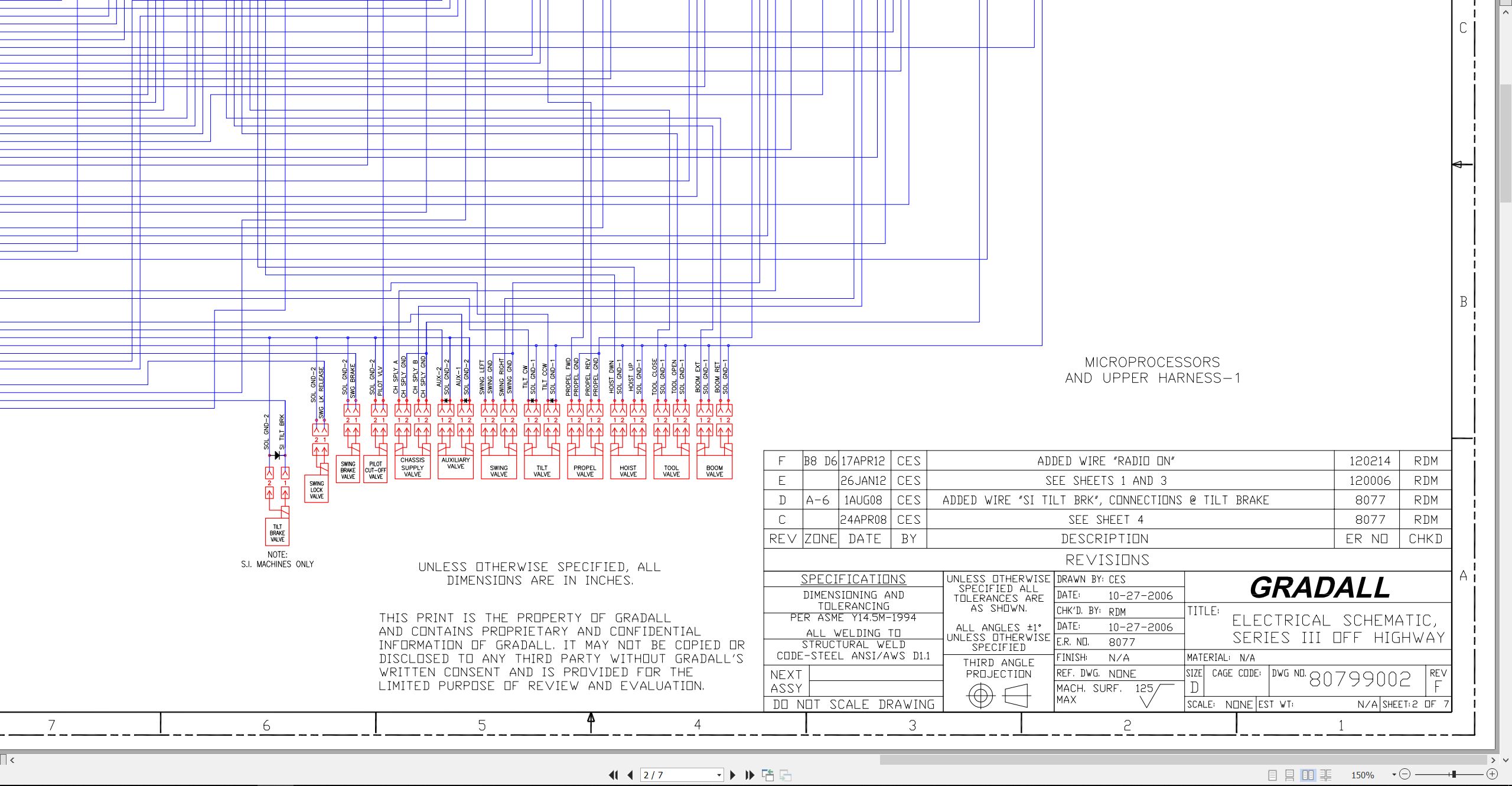
Task: Select the two-page facing view
Action: point(1308,775)
